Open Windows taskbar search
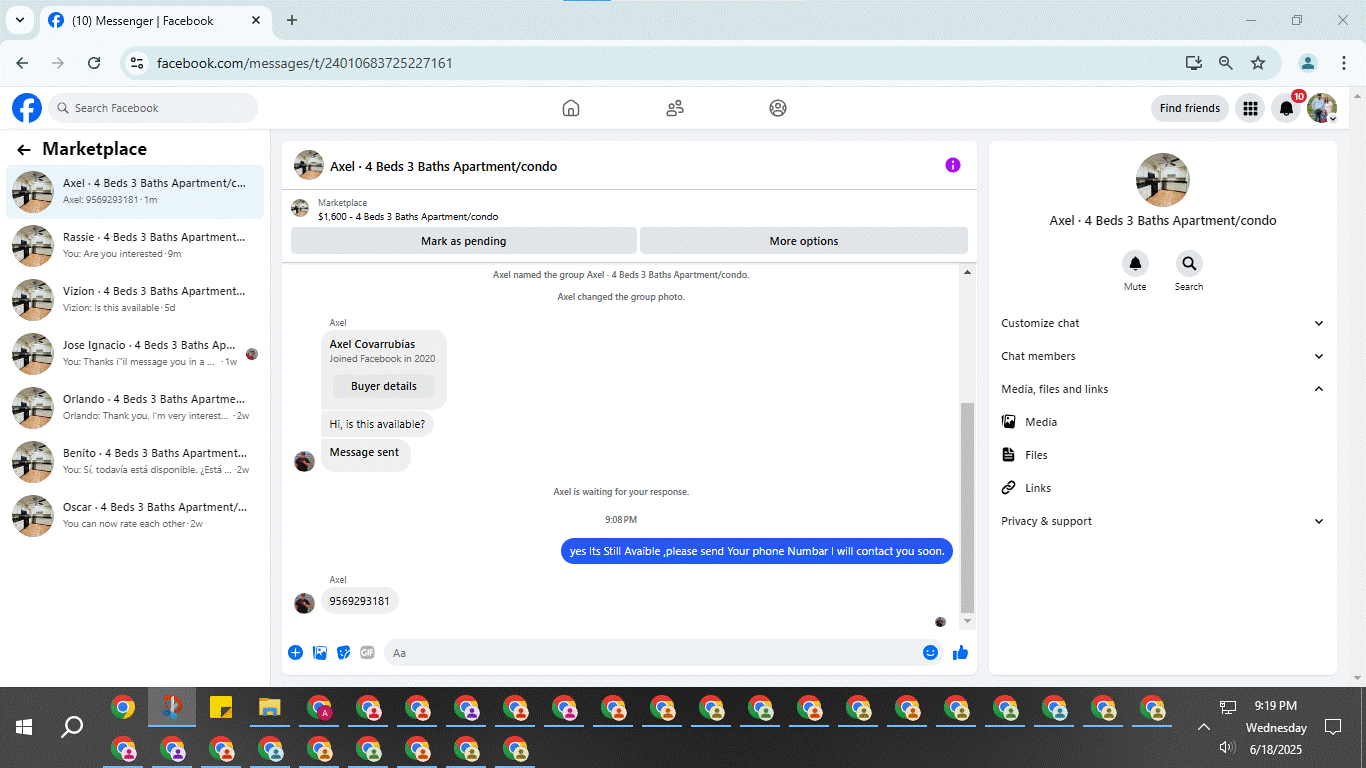Viewport: 1366px width, 768px height. (x=72, y=727)
